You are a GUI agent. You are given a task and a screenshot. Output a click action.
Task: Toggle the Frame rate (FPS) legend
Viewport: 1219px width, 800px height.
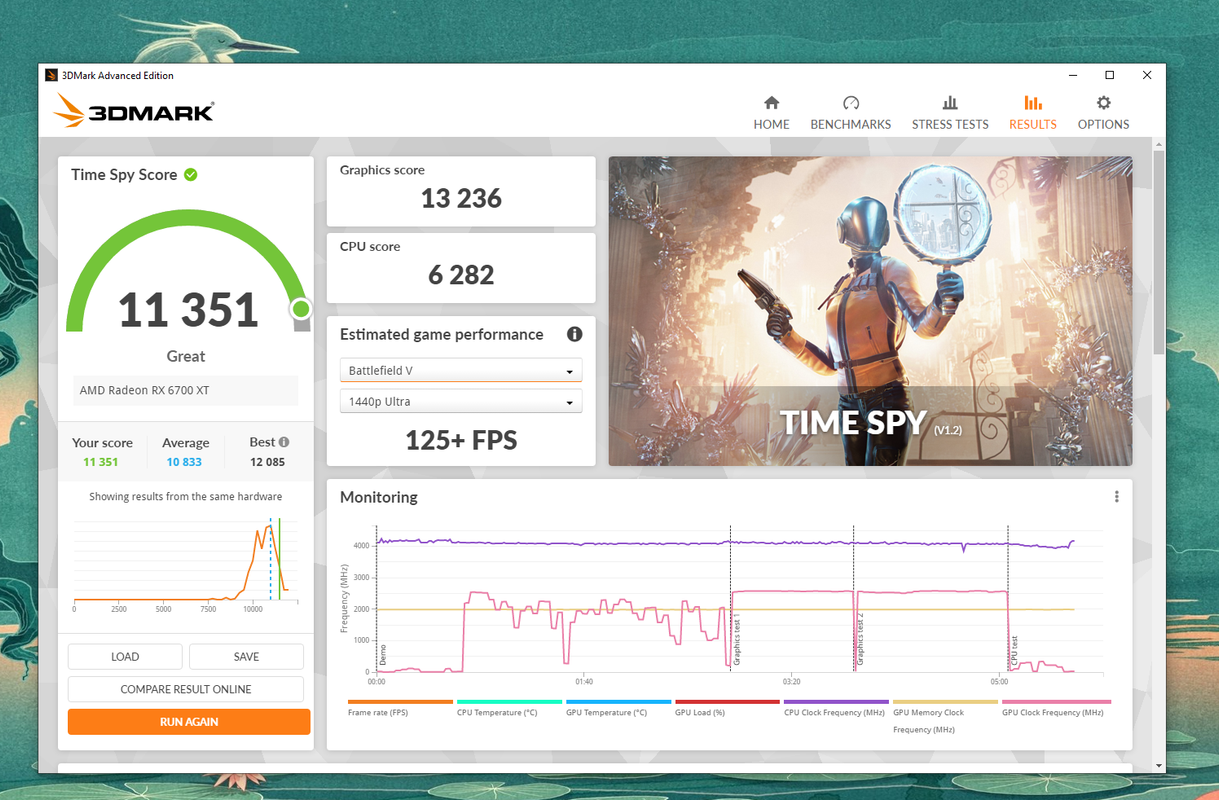coord(400,708)
